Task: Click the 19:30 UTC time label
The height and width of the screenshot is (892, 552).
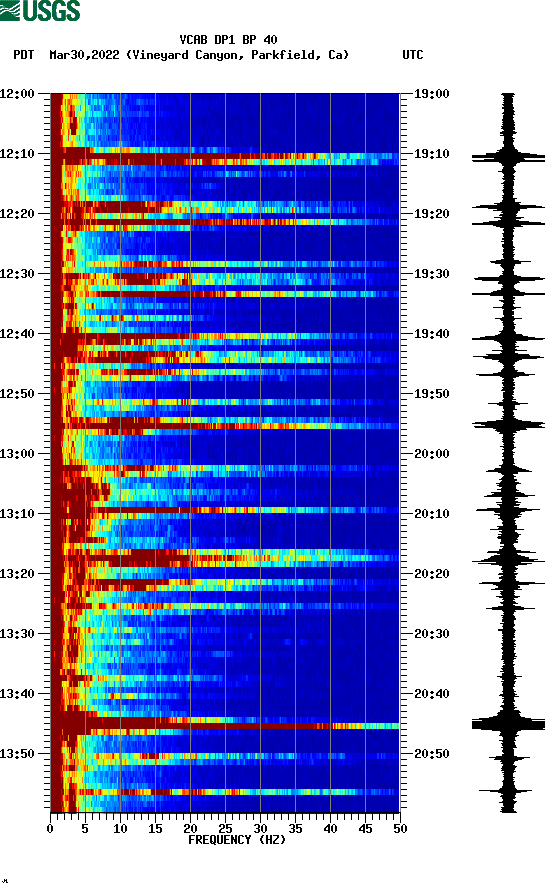Action: (x=431, y=274)
